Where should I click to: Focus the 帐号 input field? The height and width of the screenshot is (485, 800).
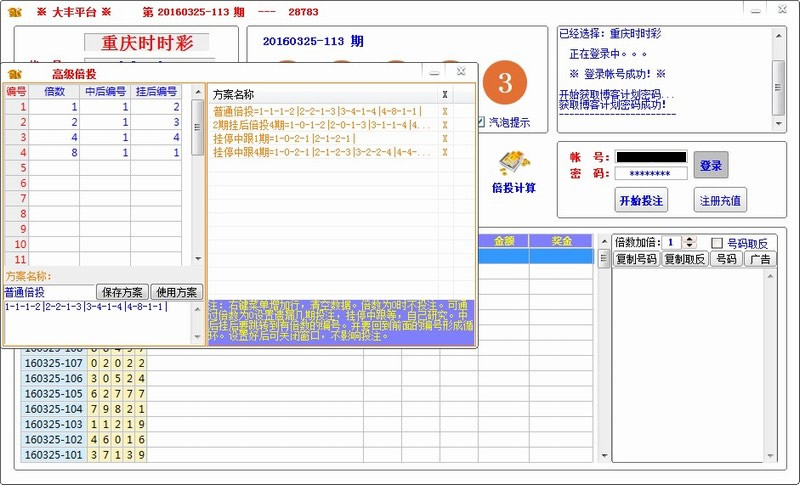(x=652, y=157)
